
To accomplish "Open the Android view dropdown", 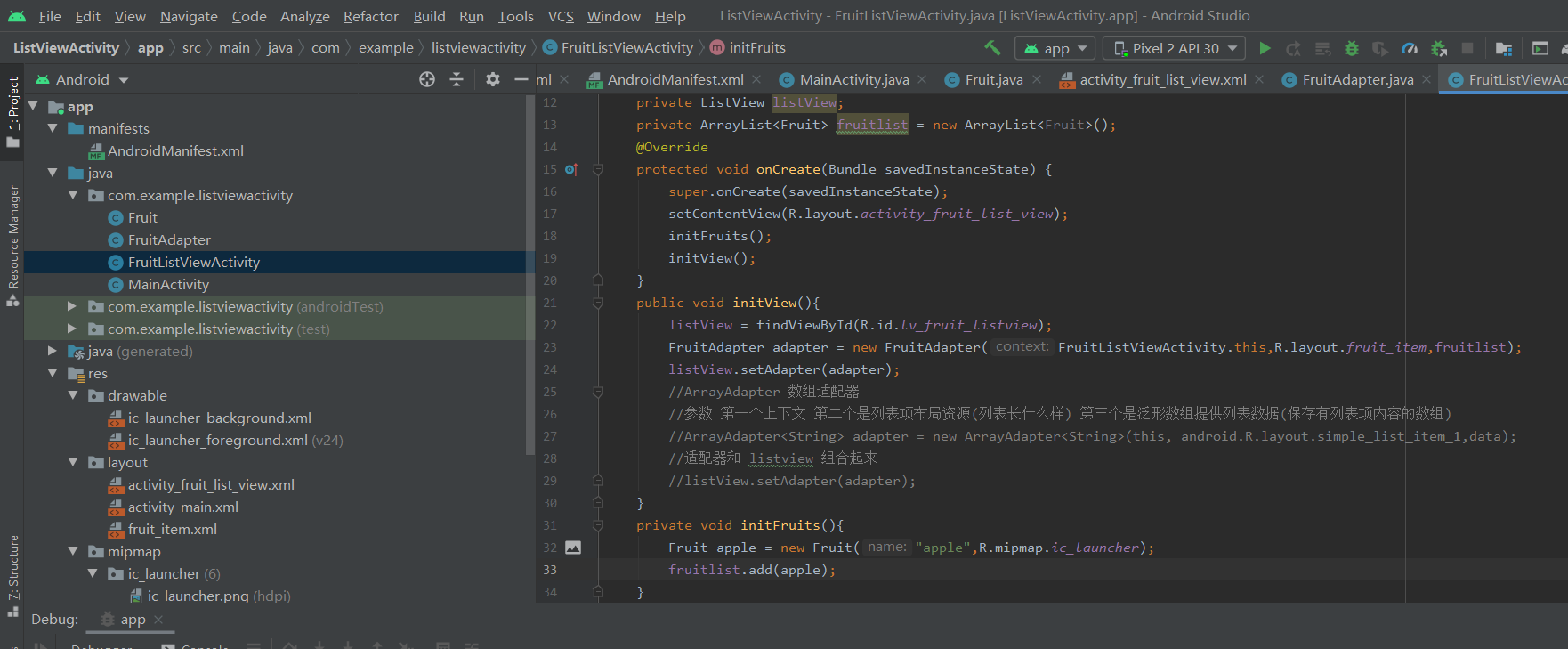I will point(82,79).
